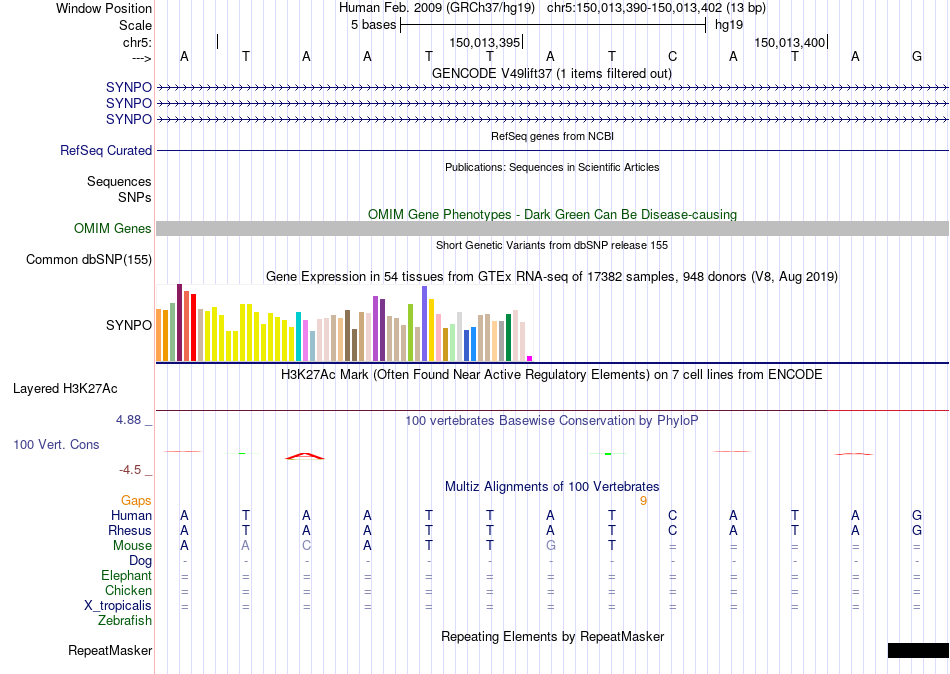Click base G in the chr5 ruler sequence

[917, 56]
